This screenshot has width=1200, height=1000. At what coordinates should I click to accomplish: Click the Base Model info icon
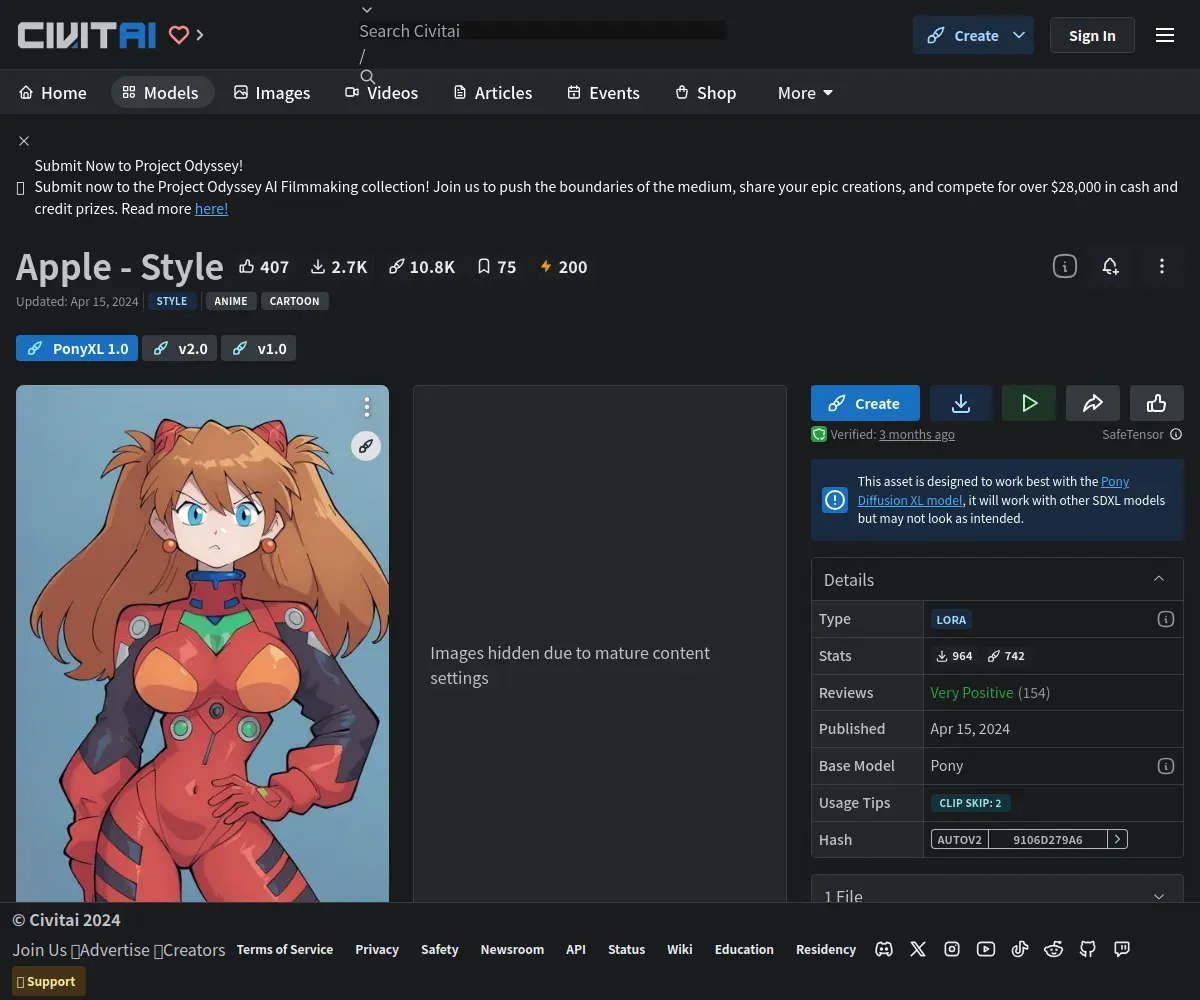click(x=1165, y=766)
